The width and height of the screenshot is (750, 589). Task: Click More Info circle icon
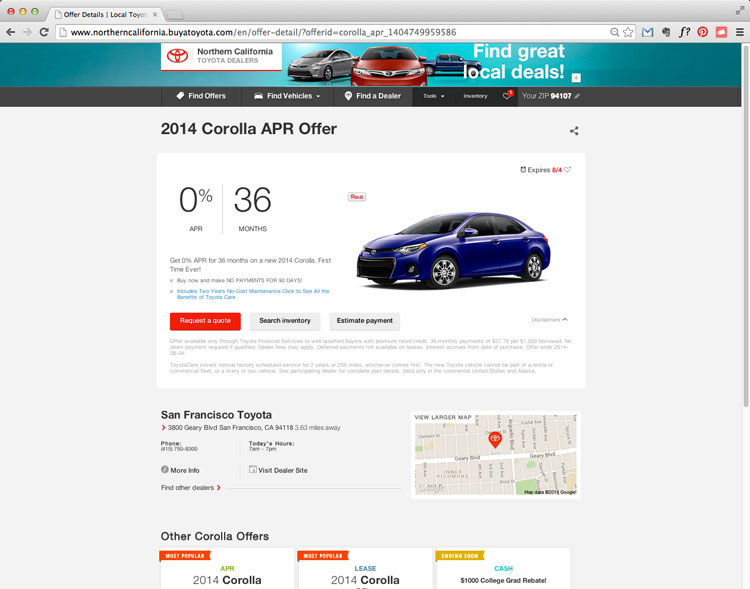(x=165, y=469)
